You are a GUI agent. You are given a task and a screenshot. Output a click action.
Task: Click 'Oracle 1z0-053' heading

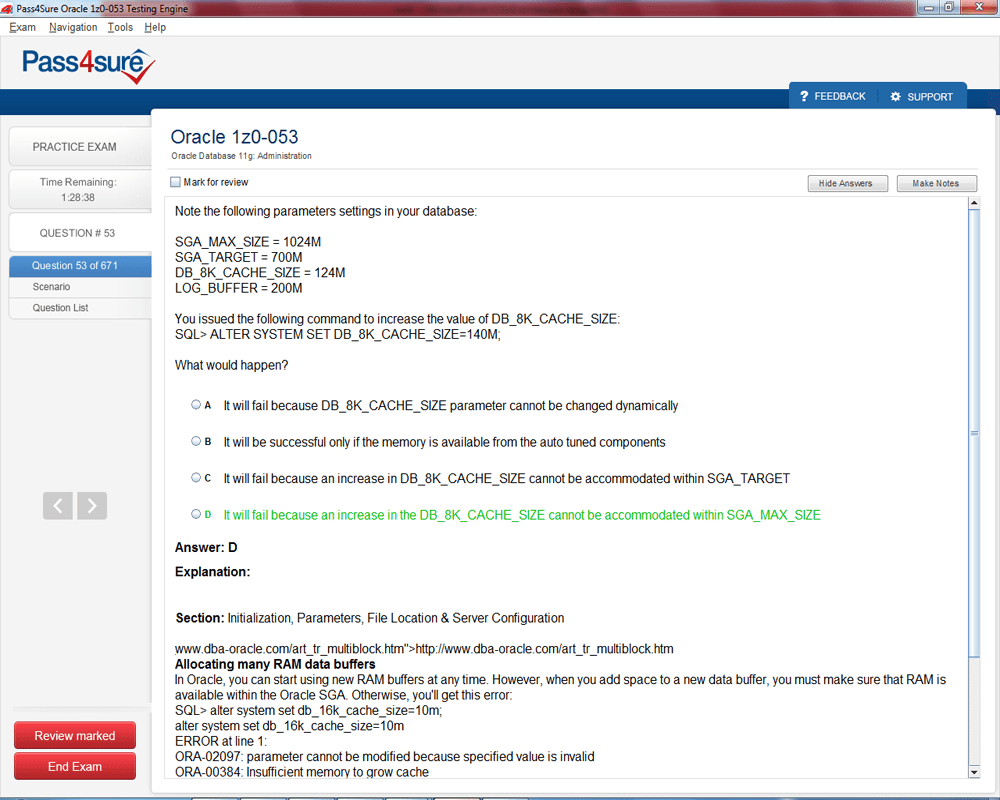234,137
